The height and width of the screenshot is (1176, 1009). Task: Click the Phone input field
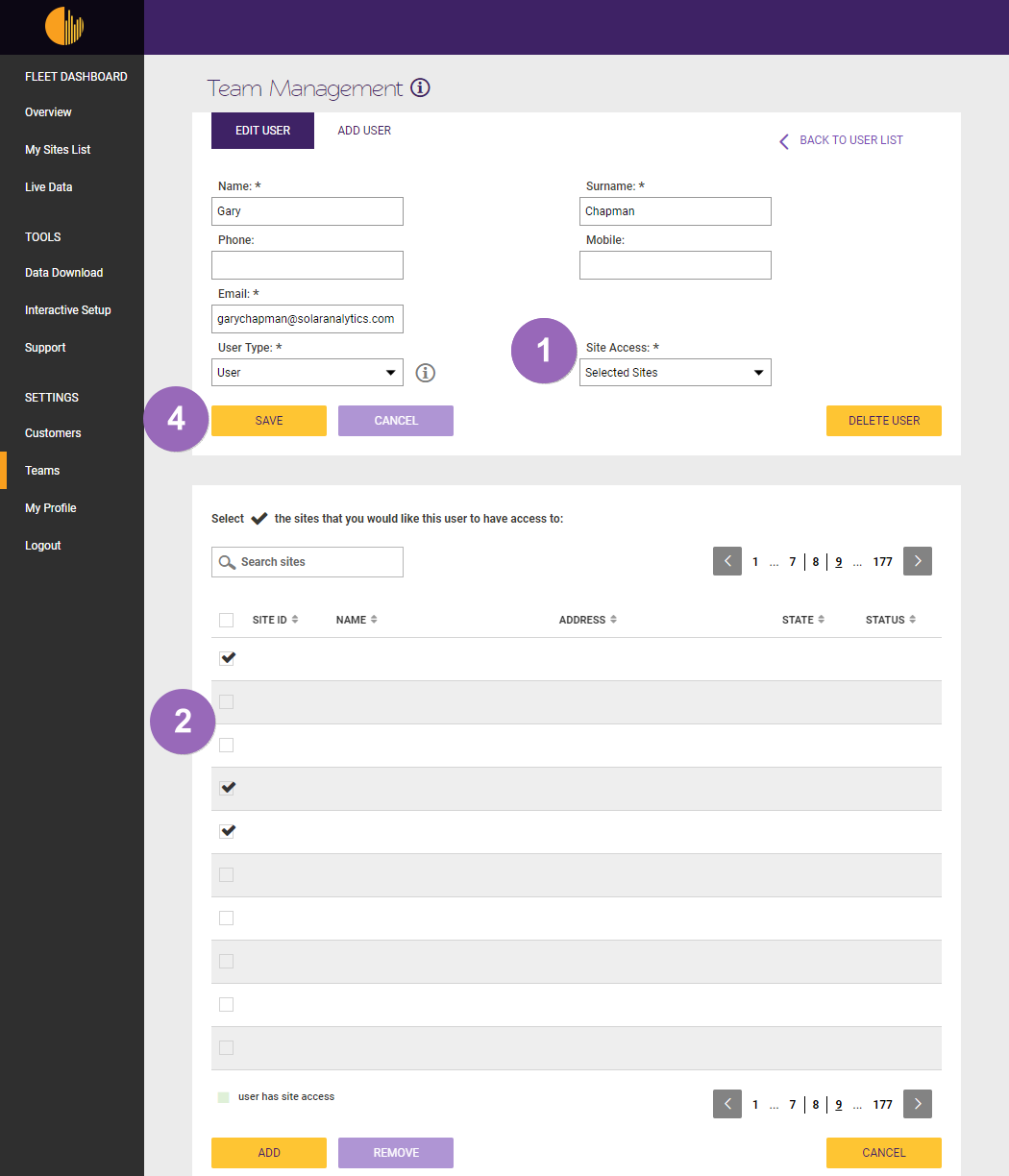pyautogui.click(x=308, y=265)
